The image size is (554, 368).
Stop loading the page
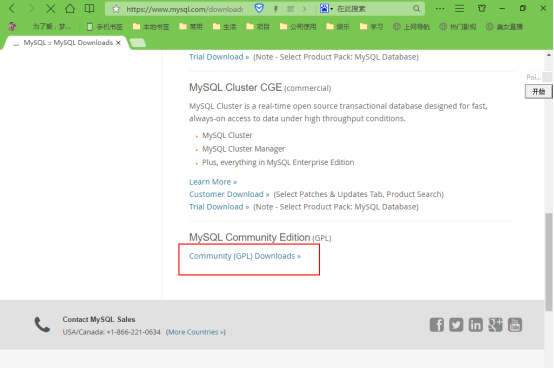pyautogui.click(x=51, y=8)
